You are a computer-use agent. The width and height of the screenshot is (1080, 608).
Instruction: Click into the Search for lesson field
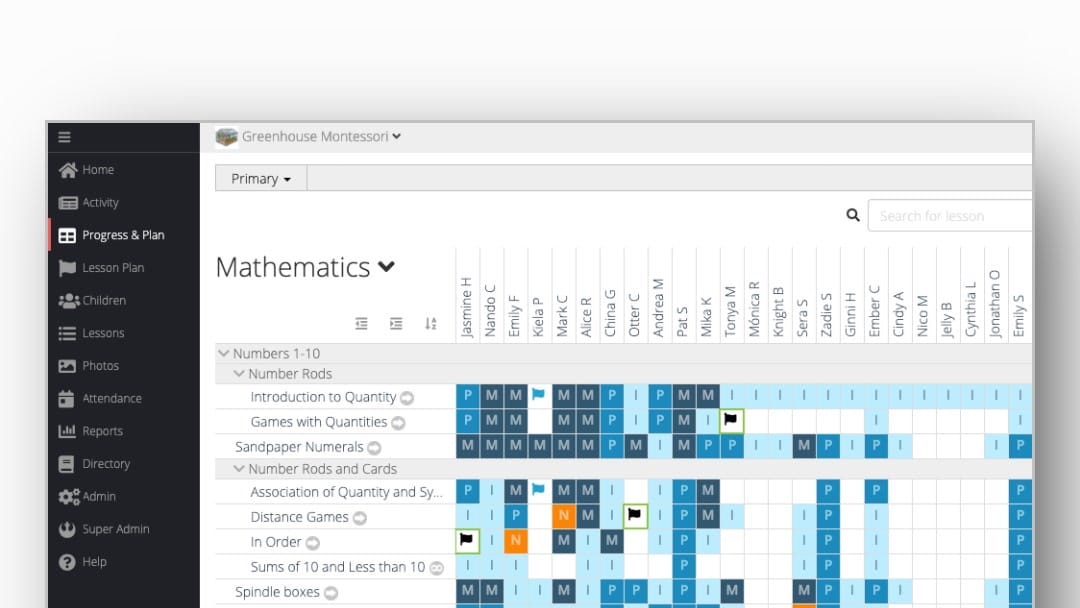click(950, 216)
